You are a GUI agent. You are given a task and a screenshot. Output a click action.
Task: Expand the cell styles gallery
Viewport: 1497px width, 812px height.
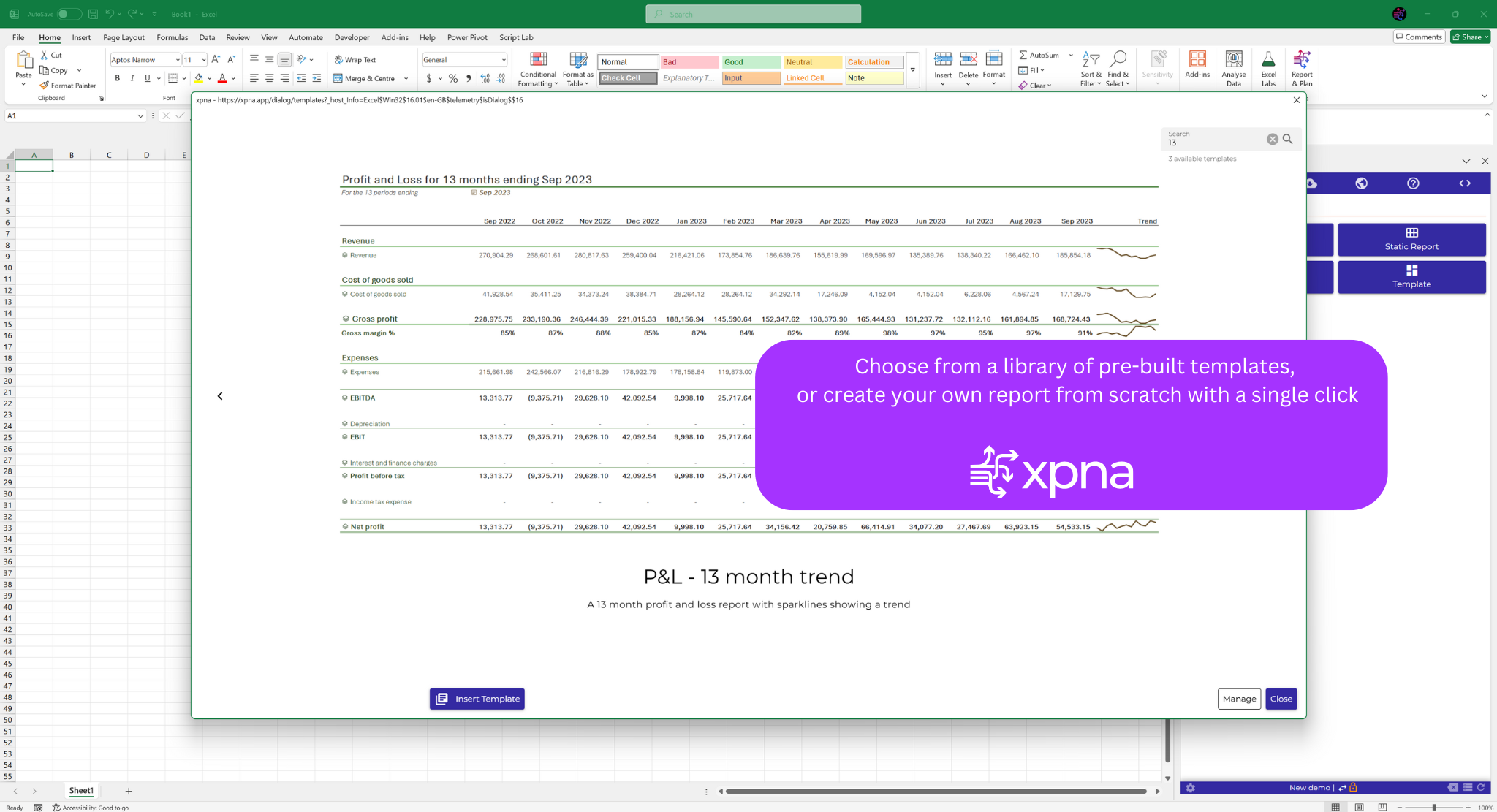coord(912,70)
